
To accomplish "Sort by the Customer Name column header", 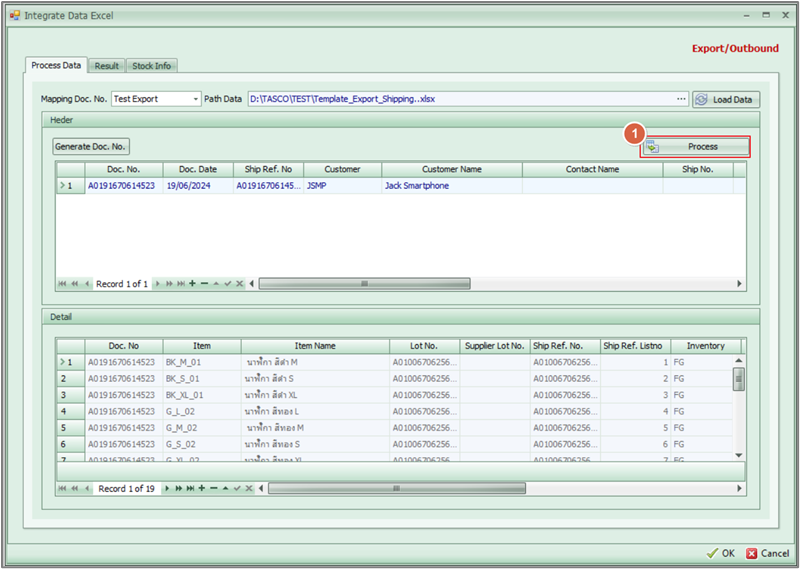I will pyautogui.click(x=451, y=170).
